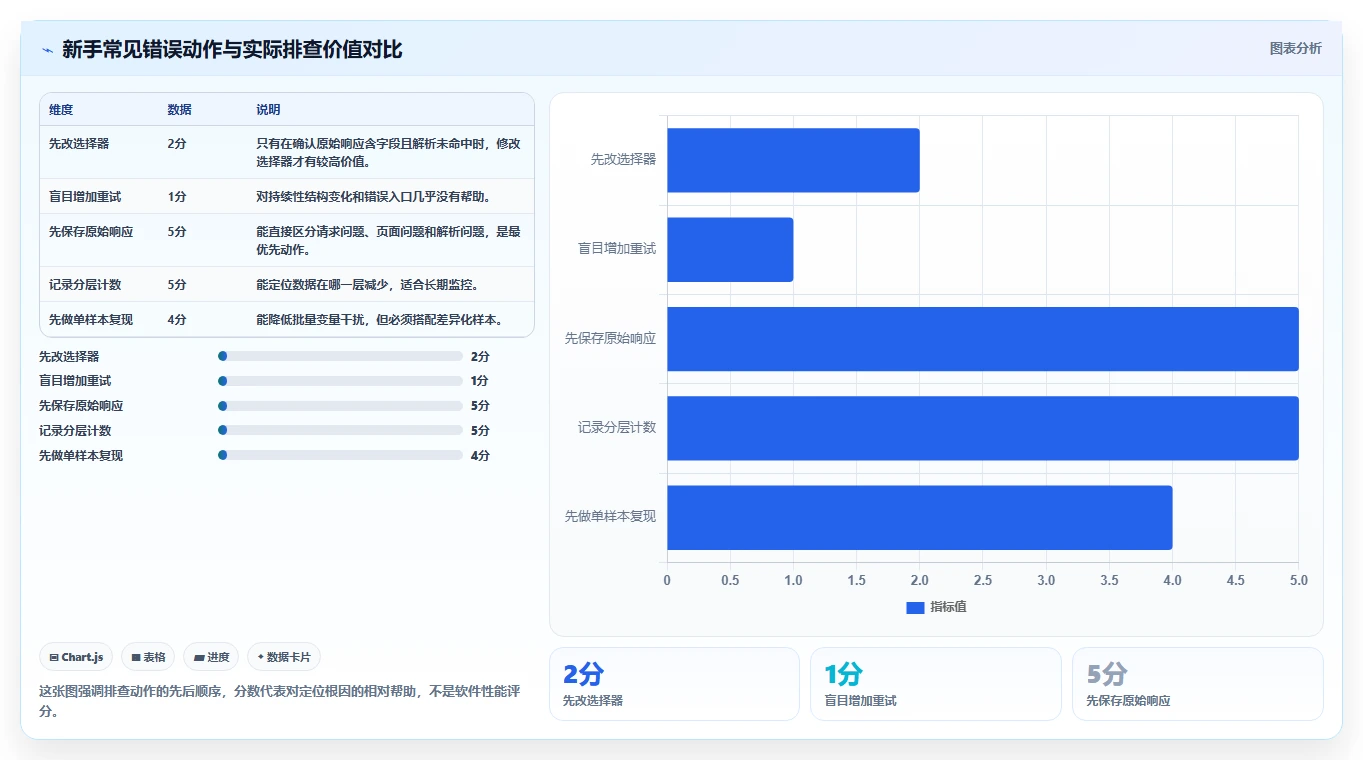
Task: Click description starting 能降低批量变量干扰
Action: 380,320
